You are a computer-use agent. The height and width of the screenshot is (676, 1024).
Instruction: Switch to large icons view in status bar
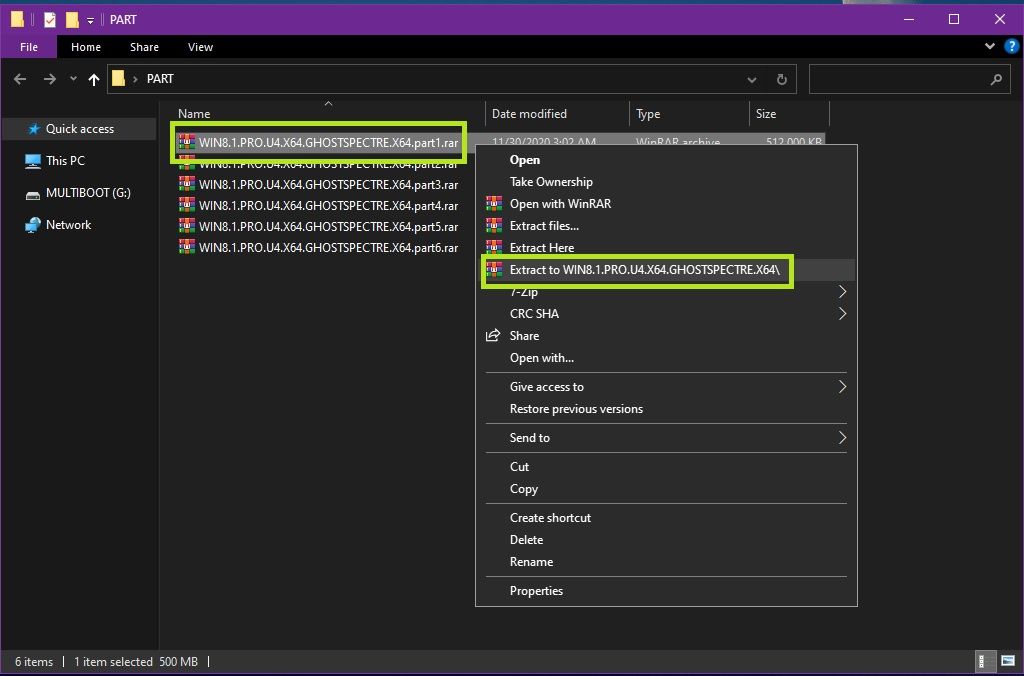point(1007,661)
